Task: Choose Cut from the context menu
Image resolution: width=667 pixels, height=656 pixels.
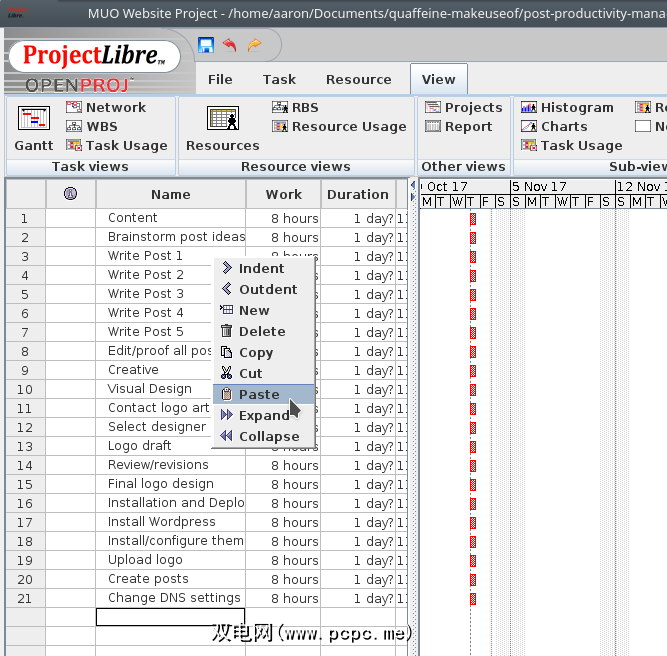Action: 263,373
